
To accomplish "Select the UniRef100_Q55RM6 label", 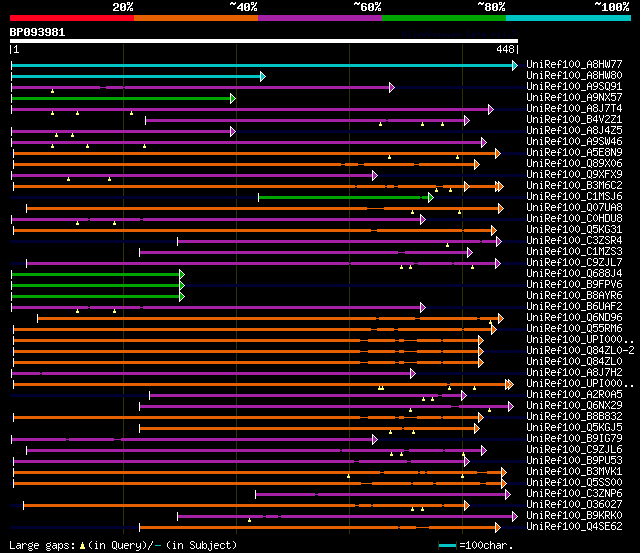I will pos(574,329).
